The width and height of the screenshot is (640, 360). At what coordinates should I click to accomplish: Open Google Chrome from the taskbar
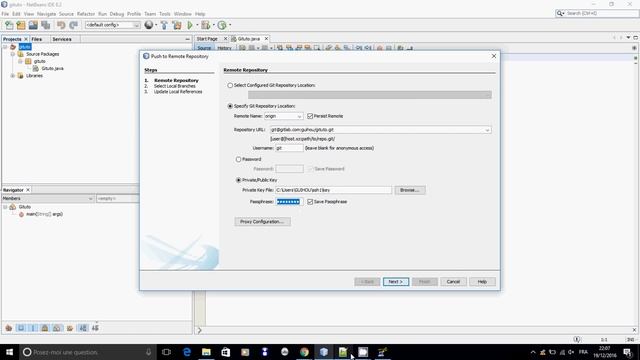tap(304, 352)
